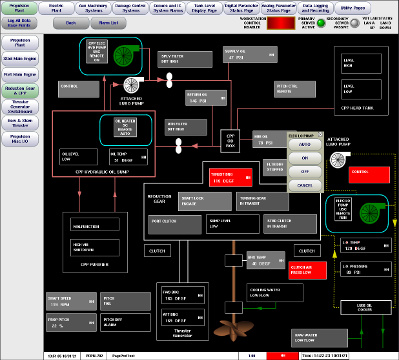Click the SHAFT LOCK ENGAGE indicator
The height and width of the screenshot is (360, 399).
205,201
